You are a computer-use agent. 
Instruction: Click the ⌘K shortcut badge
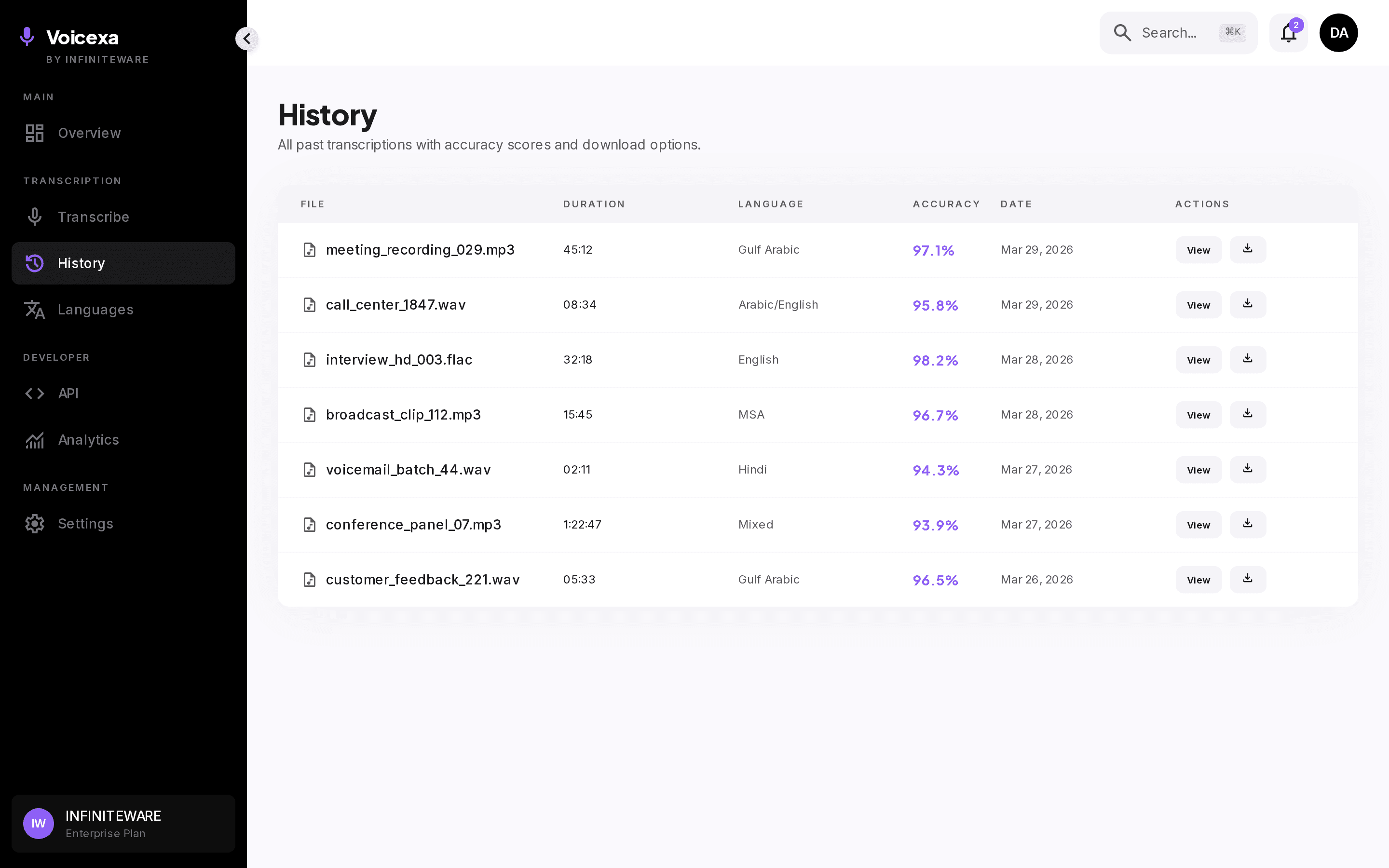(x=1232, y=32)
